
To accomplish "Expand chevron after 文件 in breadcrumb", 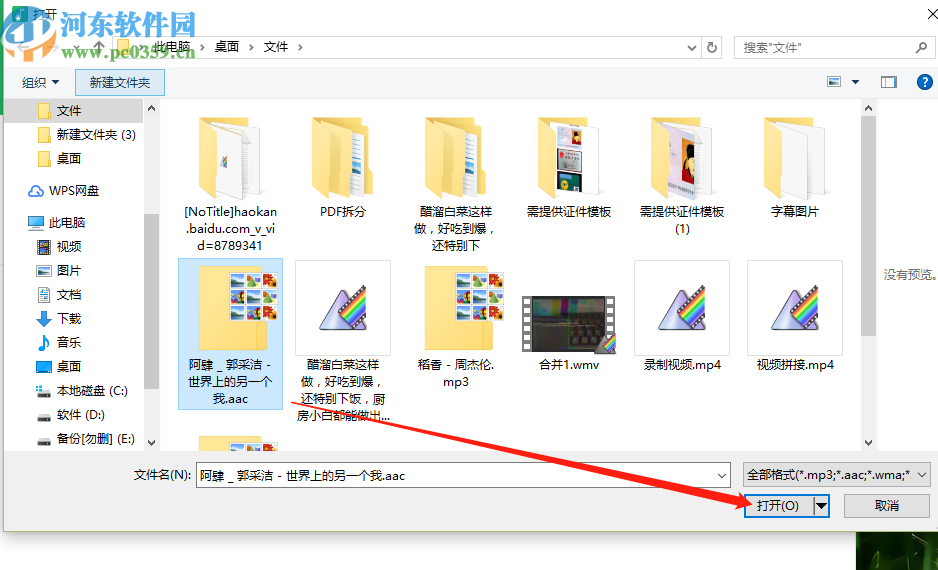I will coord(300,47).
